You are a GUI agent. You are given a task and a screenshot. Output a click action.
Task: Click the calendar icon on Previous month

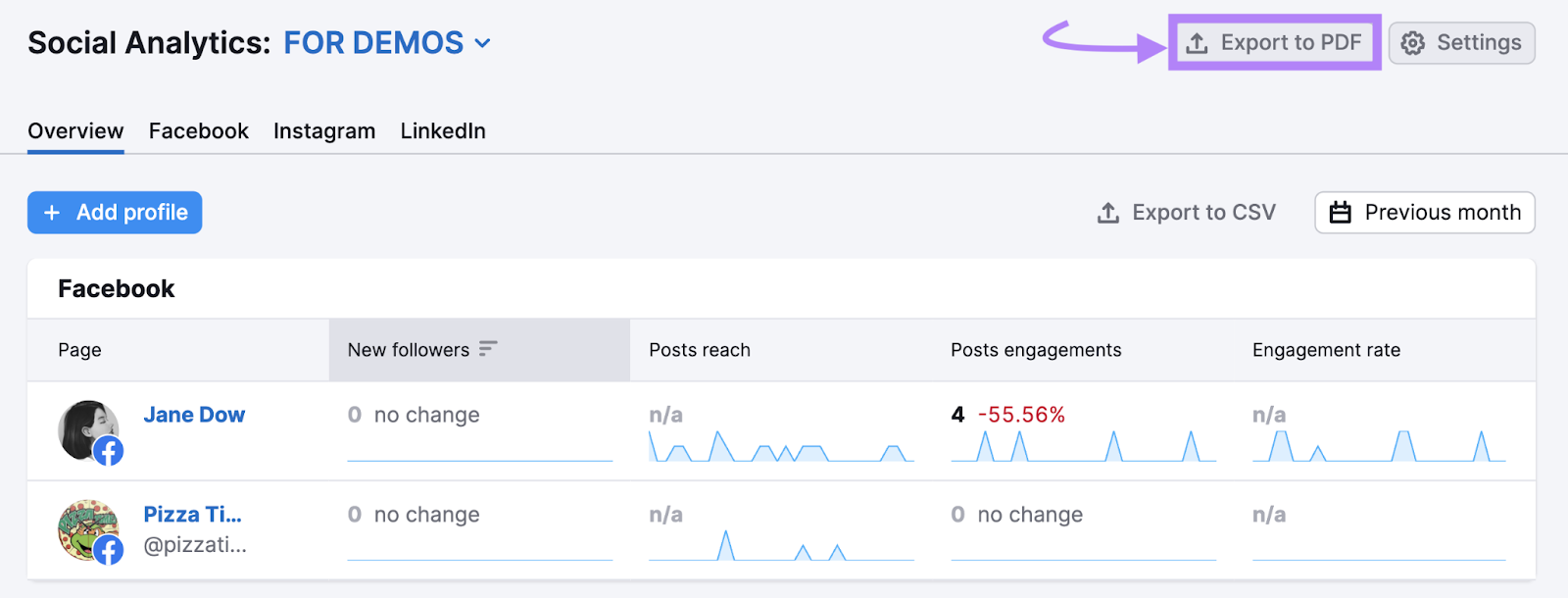1343,212
